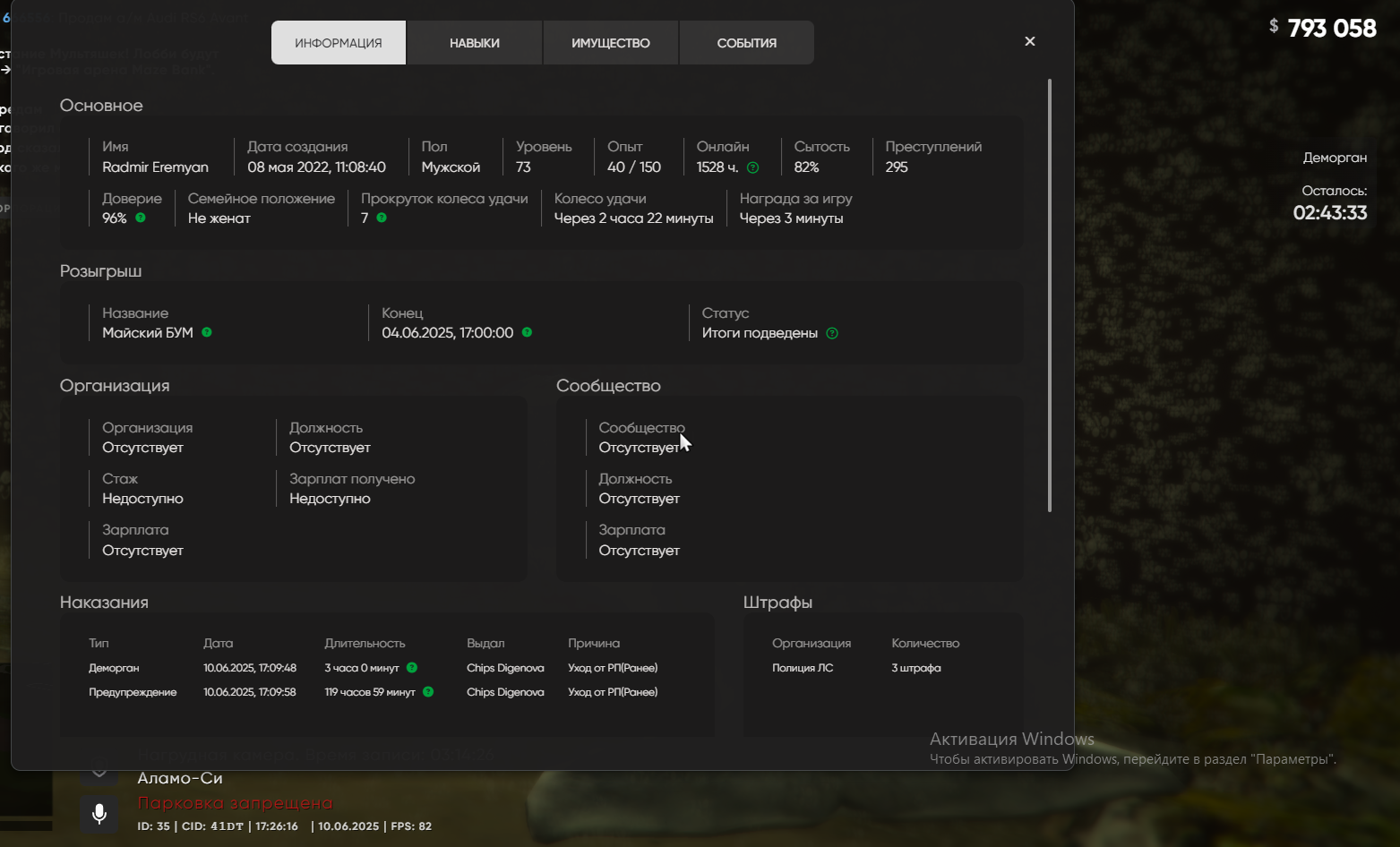Click the Пол value Мужской
The width and height of the screenshot is (1400, 847).
click(x=451, y=167)
